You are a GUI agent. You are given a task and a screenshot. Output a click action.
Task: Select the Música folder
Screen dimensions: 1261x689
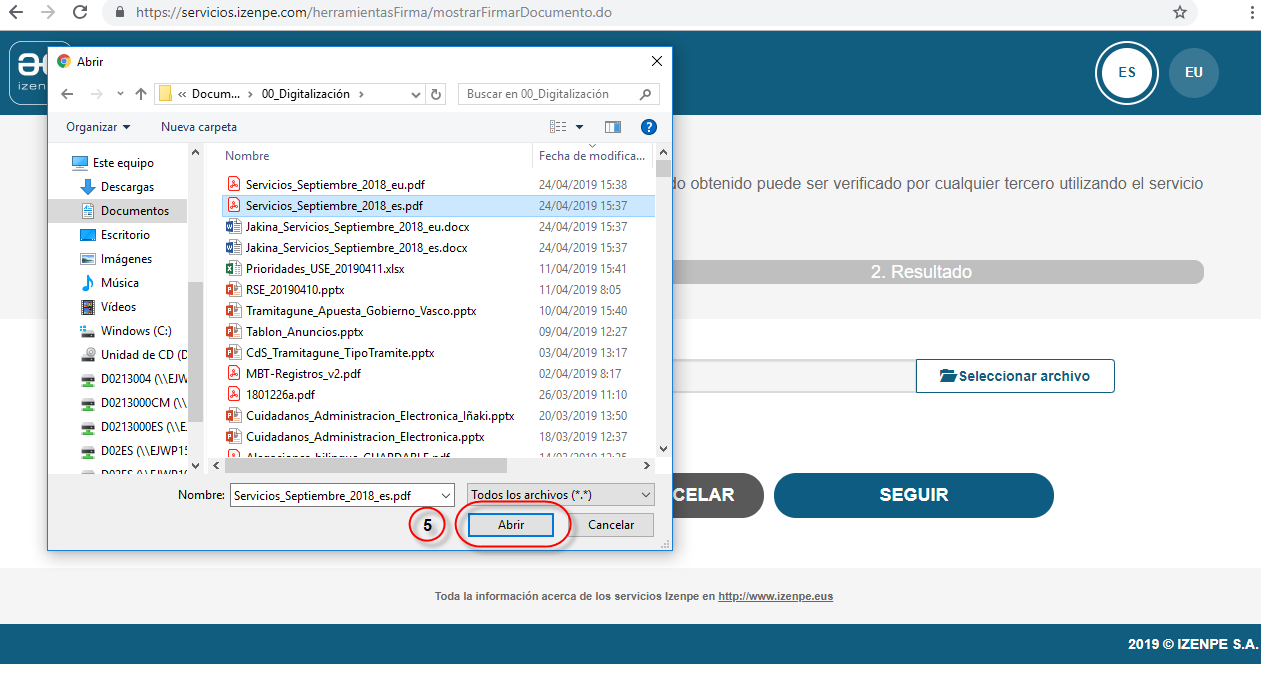(x=119, y=283)
